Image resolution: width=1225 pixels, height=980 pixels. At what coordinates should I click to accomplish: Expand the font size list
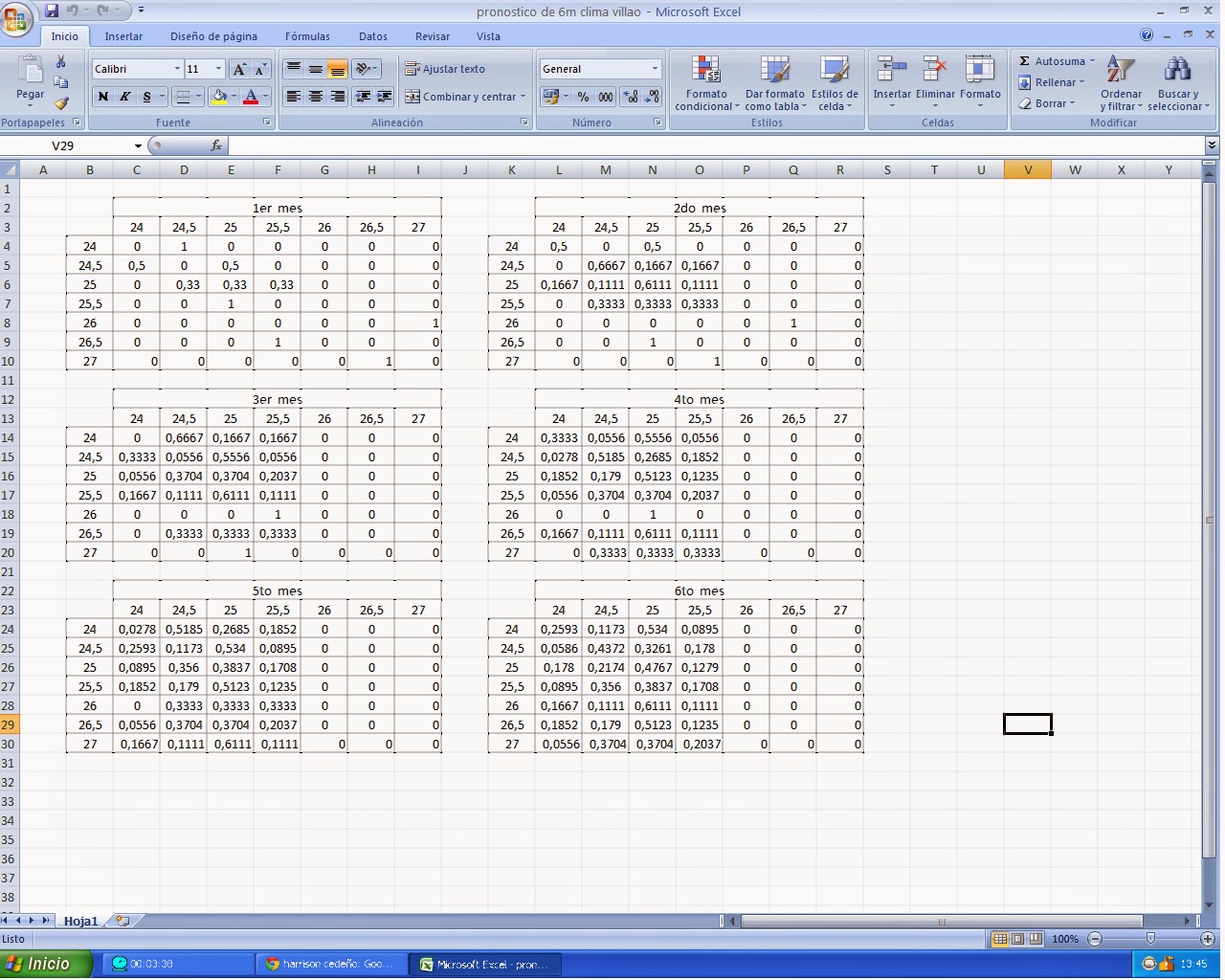tap(219, 69)
